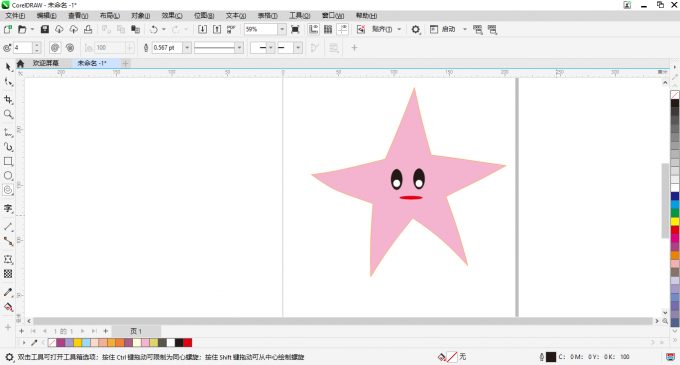The image size is (680, 365).
Task: Select the Spiral tool in toolbox
Action: [8, 190]
